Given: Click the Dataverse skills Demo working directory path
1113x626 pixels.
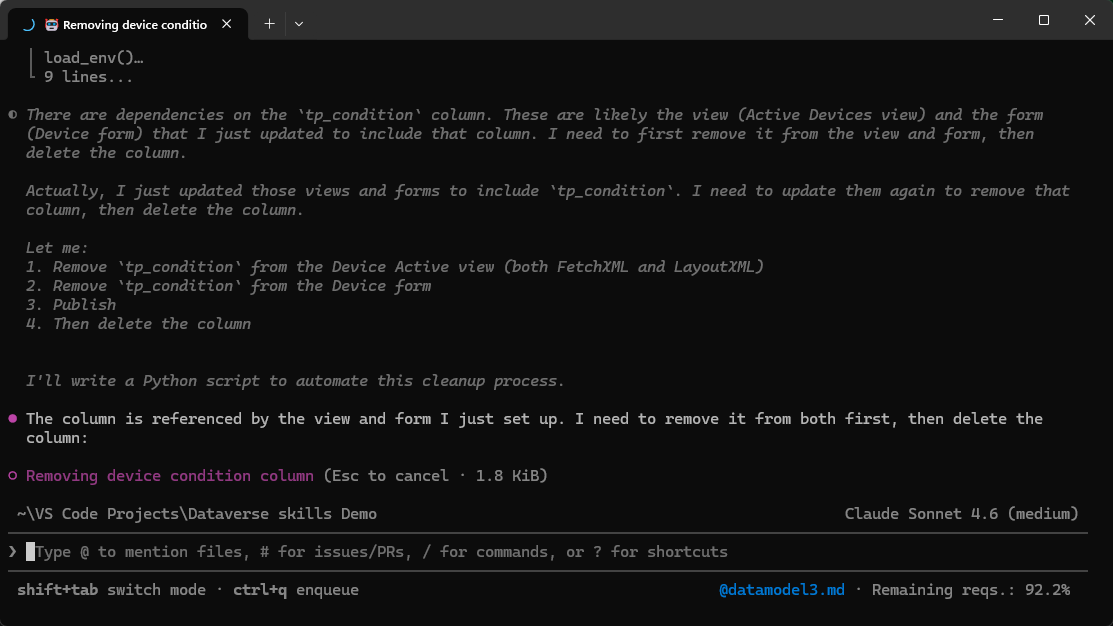Looking at the screenshot, I should tap(197, 514).
